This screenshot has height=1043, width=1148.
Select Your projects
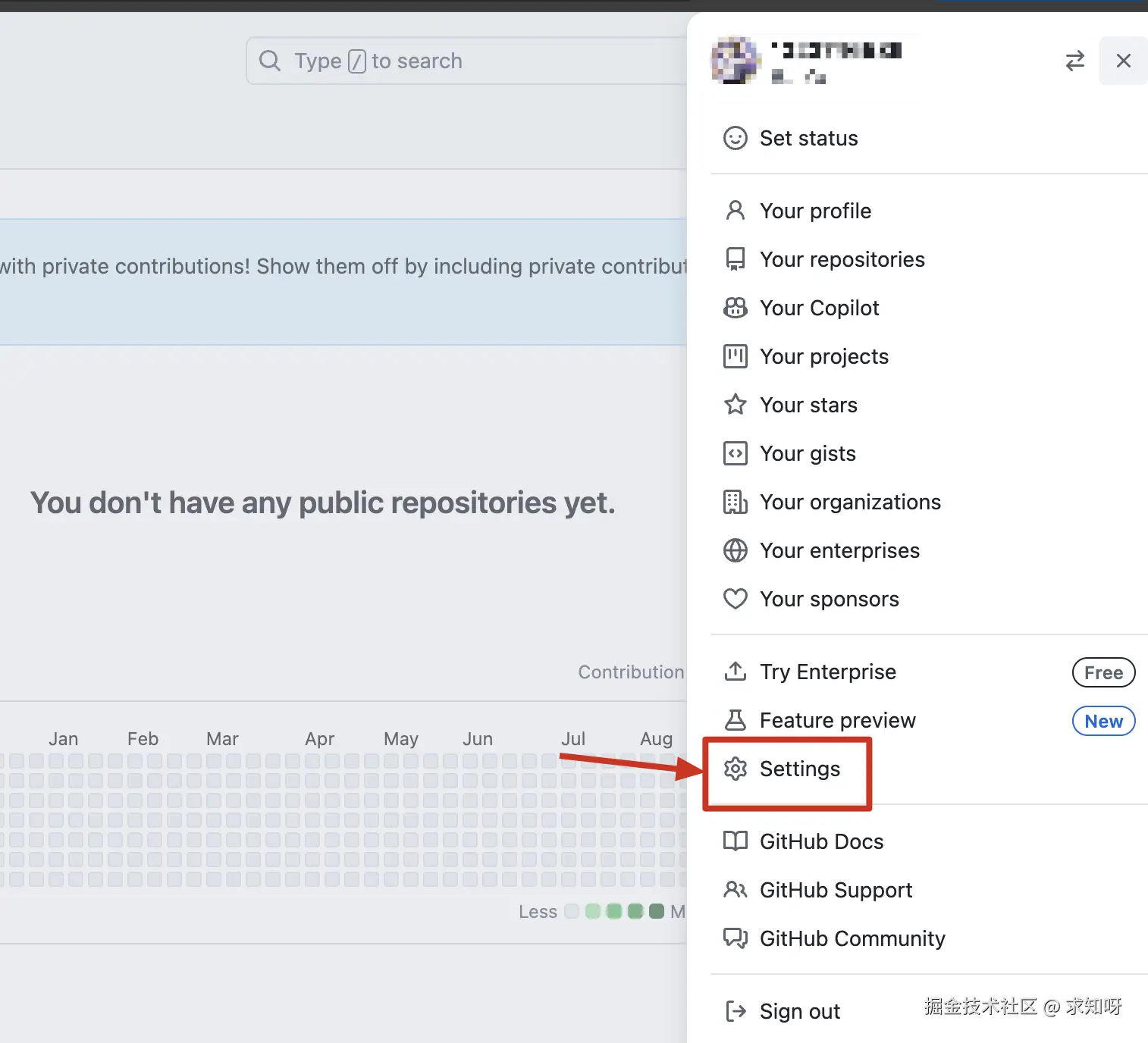click(x=930, y=356)
